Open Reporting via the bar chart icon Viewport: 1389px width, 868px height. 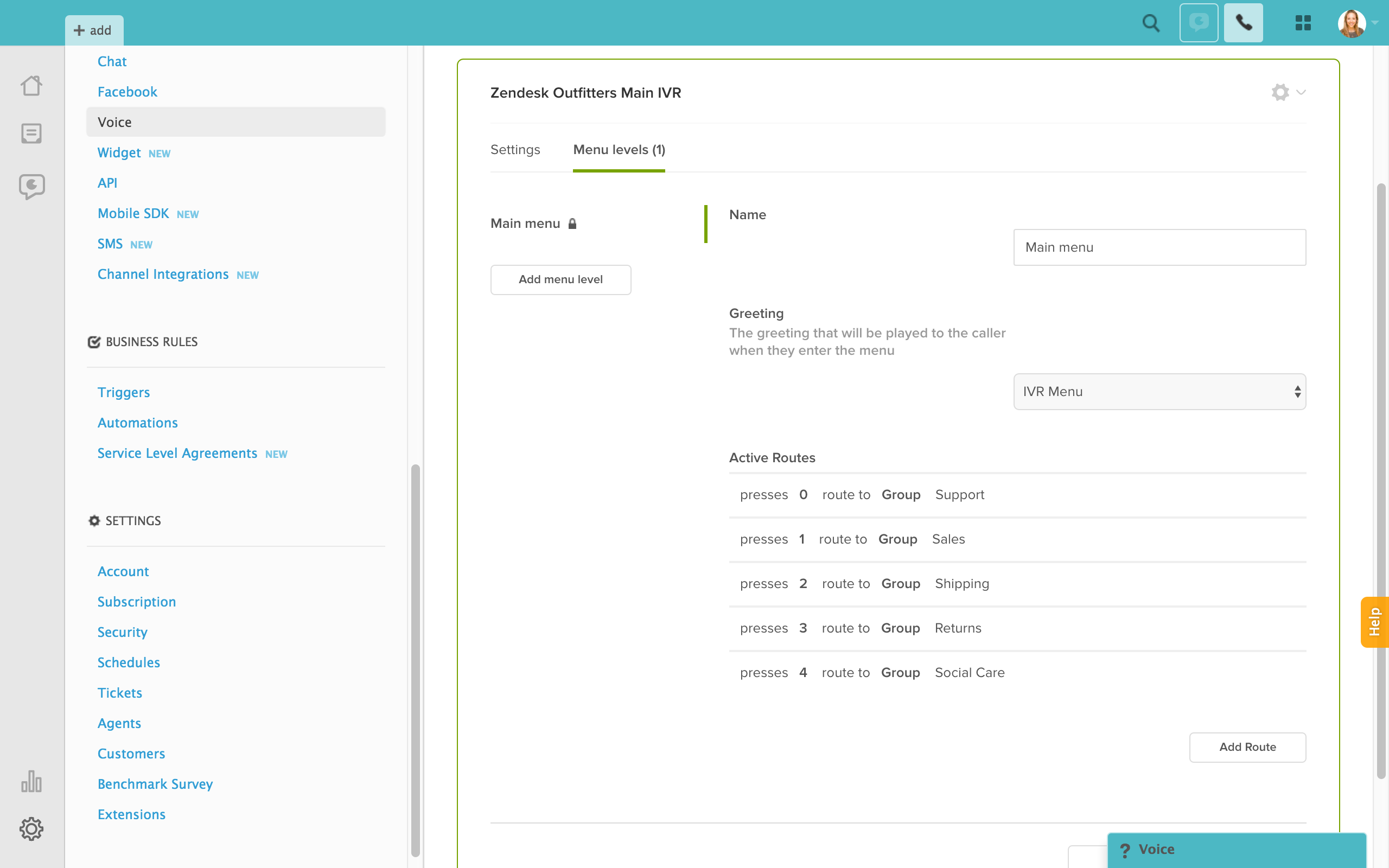[x=31, y=781]
